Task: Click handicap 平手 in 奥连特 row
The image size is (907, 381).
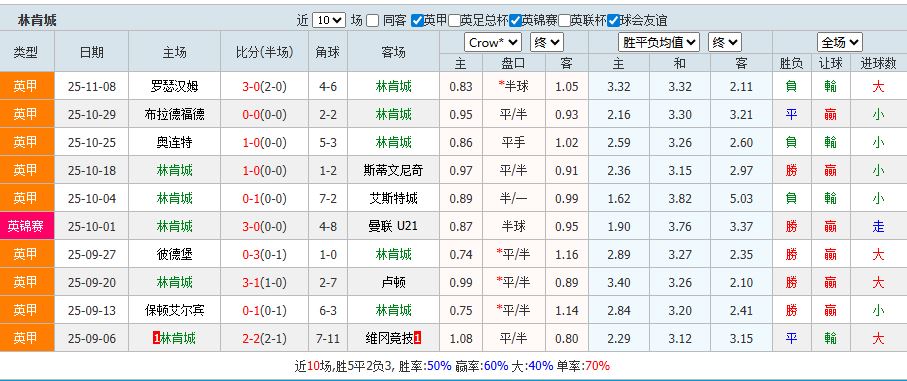Action: (x=514, y=142)
